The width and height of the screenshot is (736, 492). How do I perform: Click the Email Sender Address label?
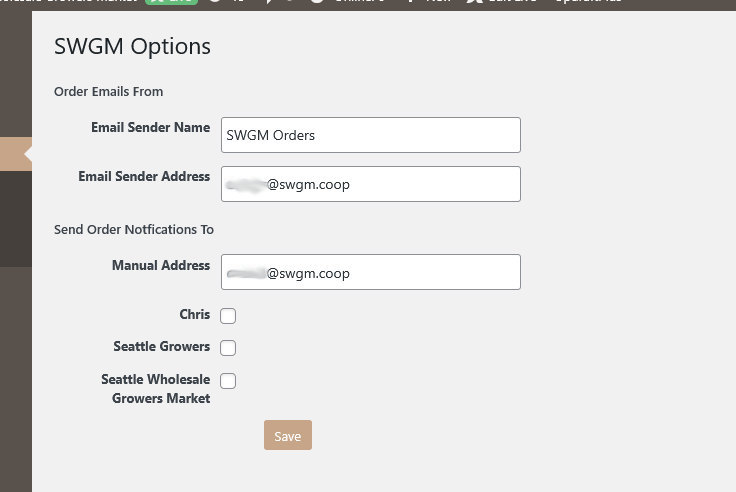click(144, 177)
